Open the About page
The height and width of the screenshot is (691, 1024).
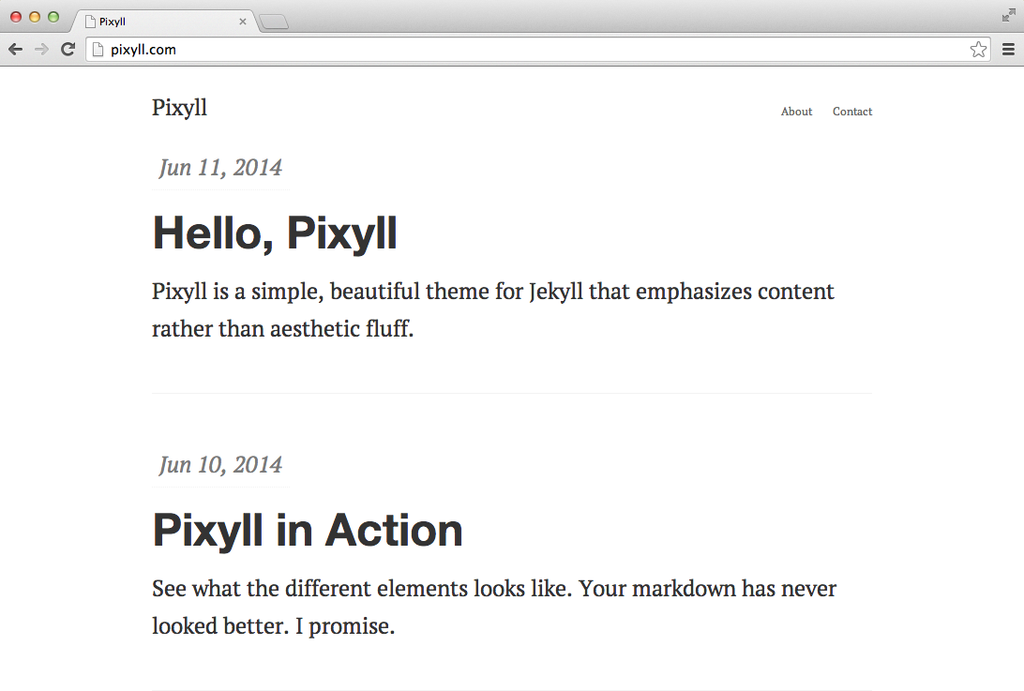(796, 111)
